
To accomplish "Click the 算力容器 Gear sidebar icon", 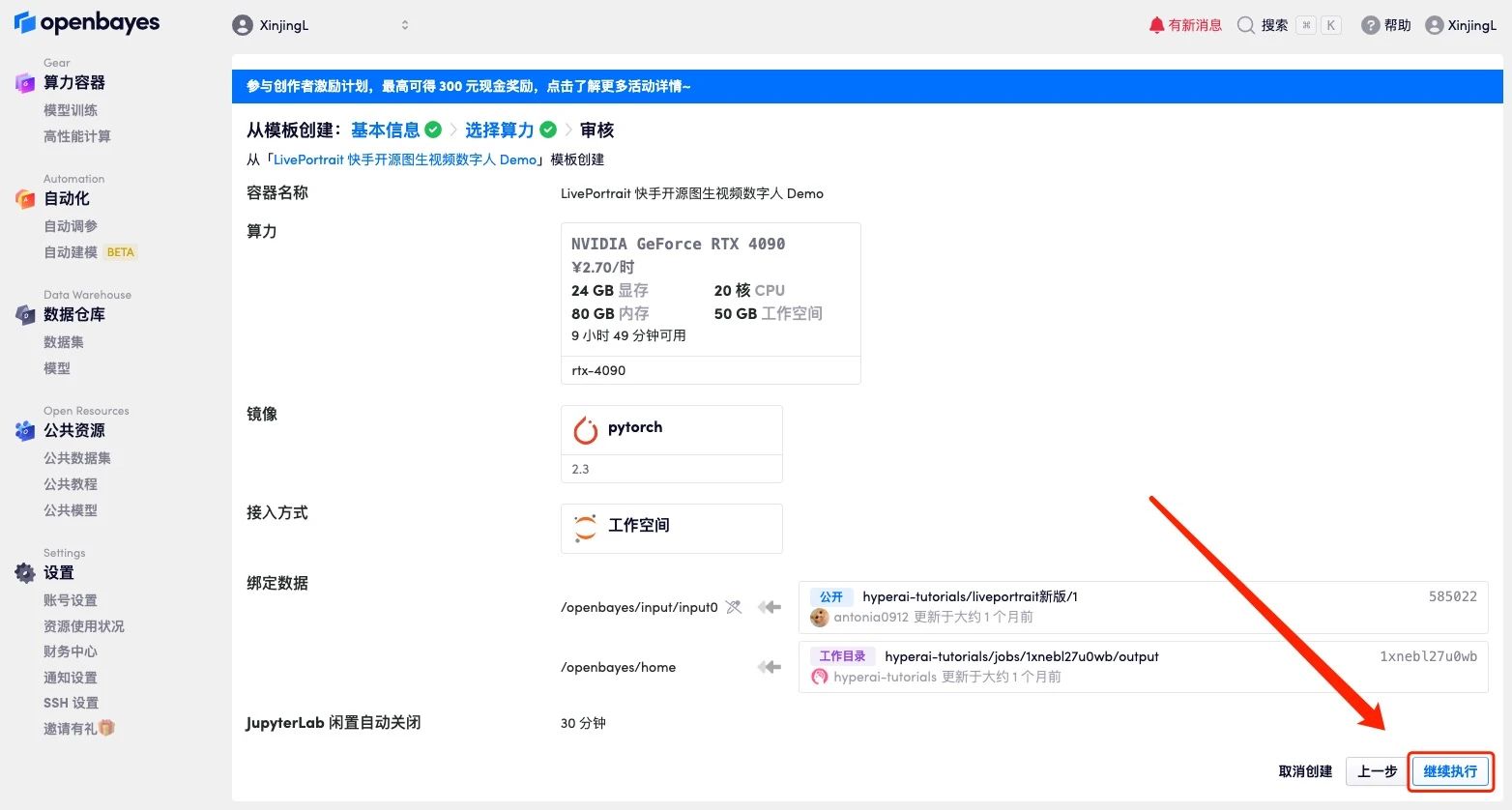I will coord(25,83).
